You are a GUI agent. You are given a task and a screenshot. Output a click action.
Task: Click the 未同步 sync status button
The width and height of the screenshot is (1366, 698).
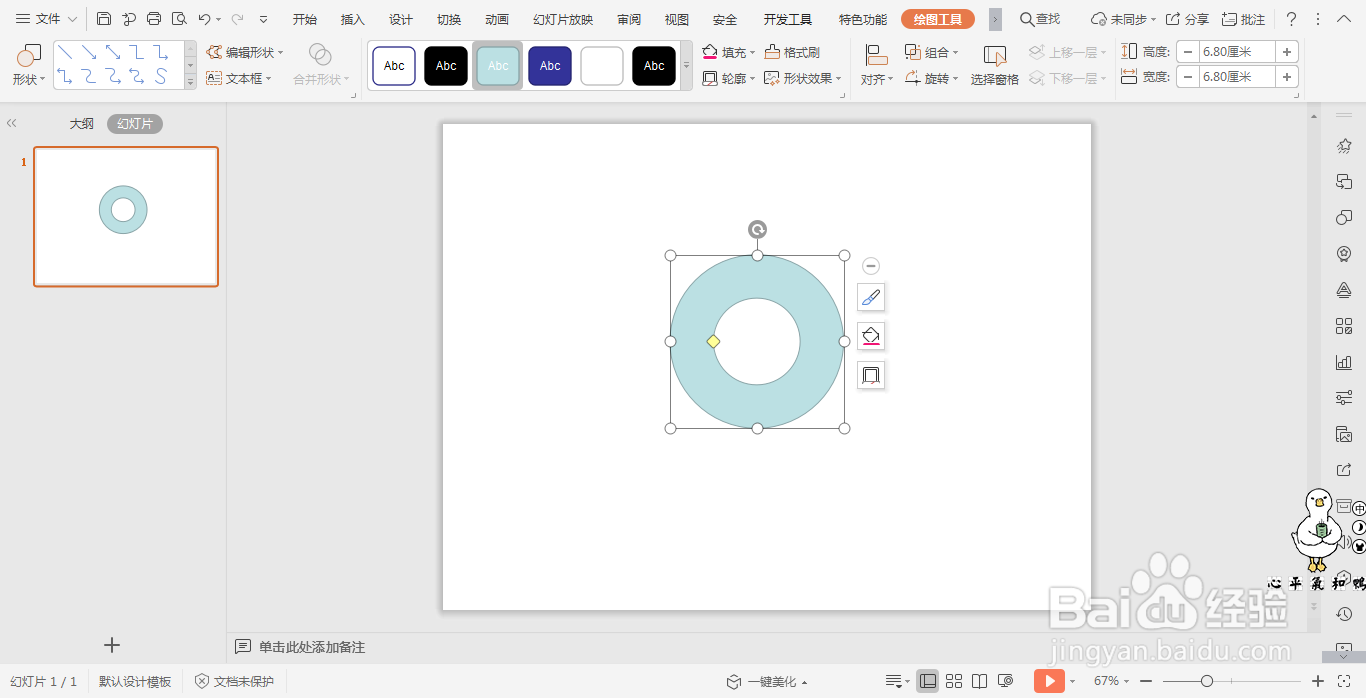click(x=1123, y=19)
